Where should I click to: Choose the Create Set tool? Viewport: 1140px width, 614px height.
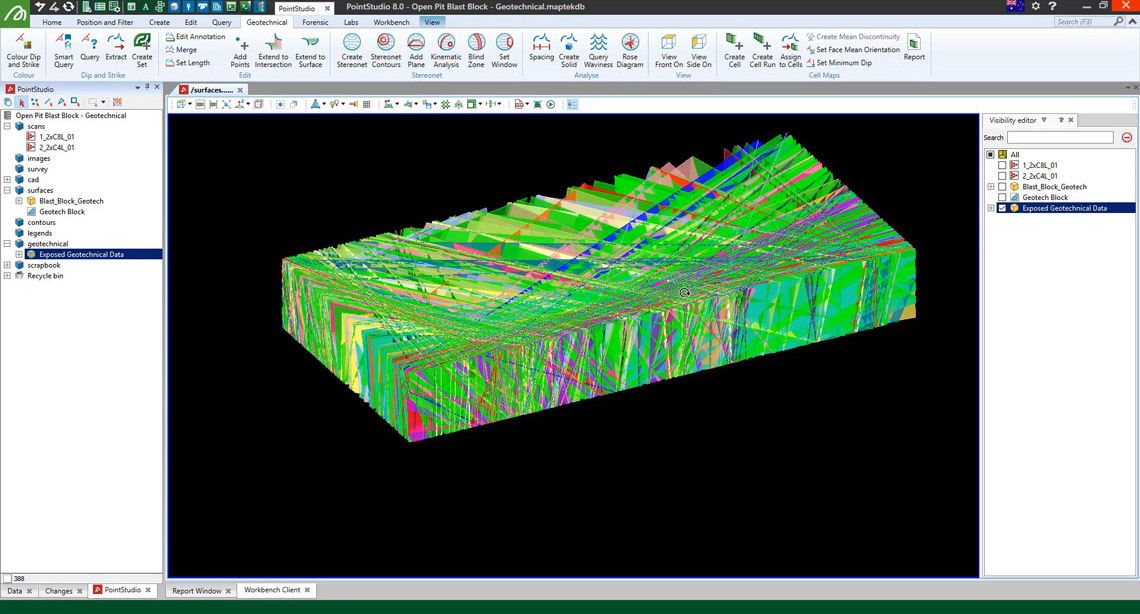pos(142,50)
